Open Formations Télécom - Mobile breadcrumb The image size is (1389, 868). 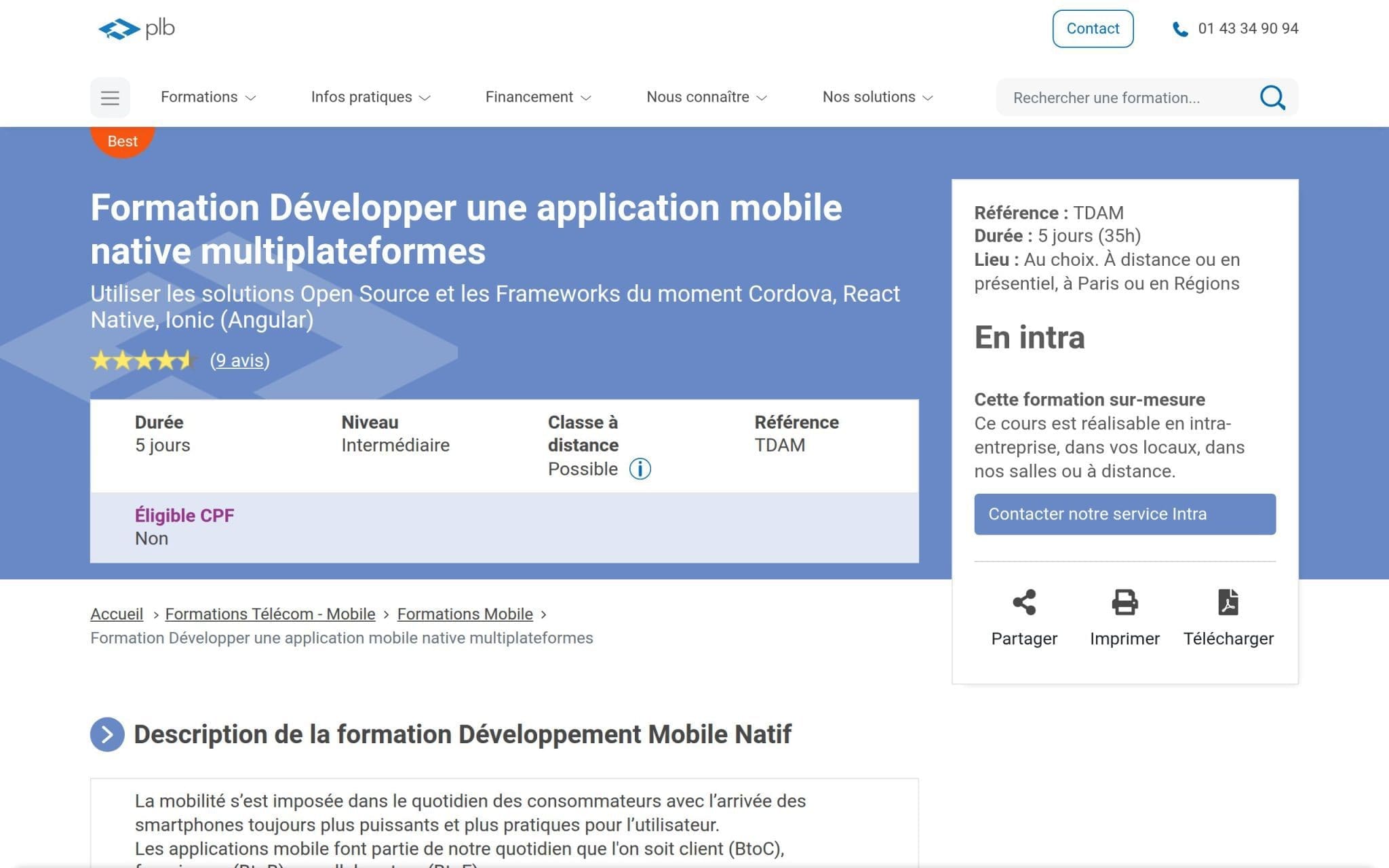point(270,614)
